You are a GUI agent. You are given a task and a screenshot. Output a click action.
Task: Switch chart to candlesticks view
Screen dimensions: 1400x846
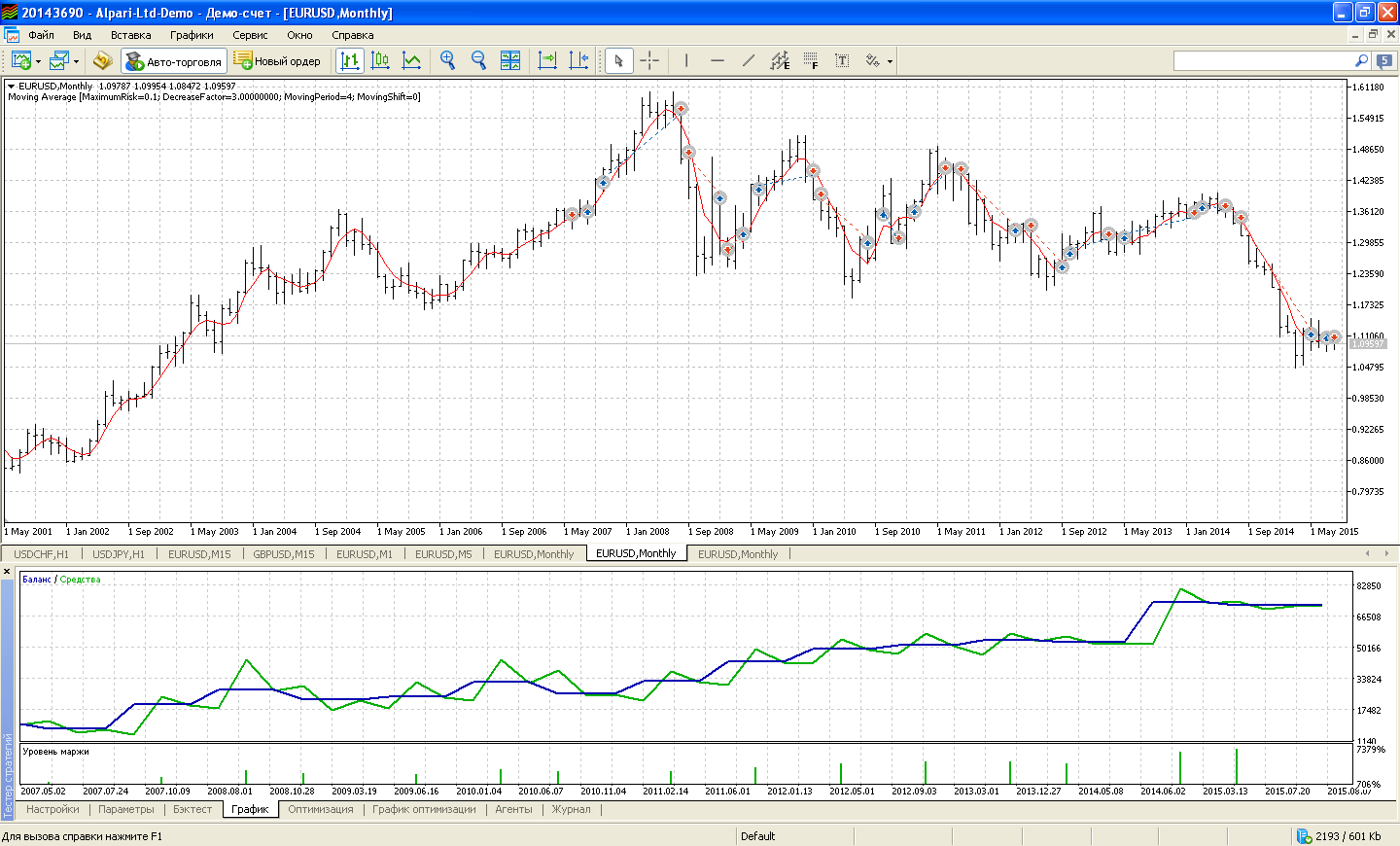click(x=380, y=60)
